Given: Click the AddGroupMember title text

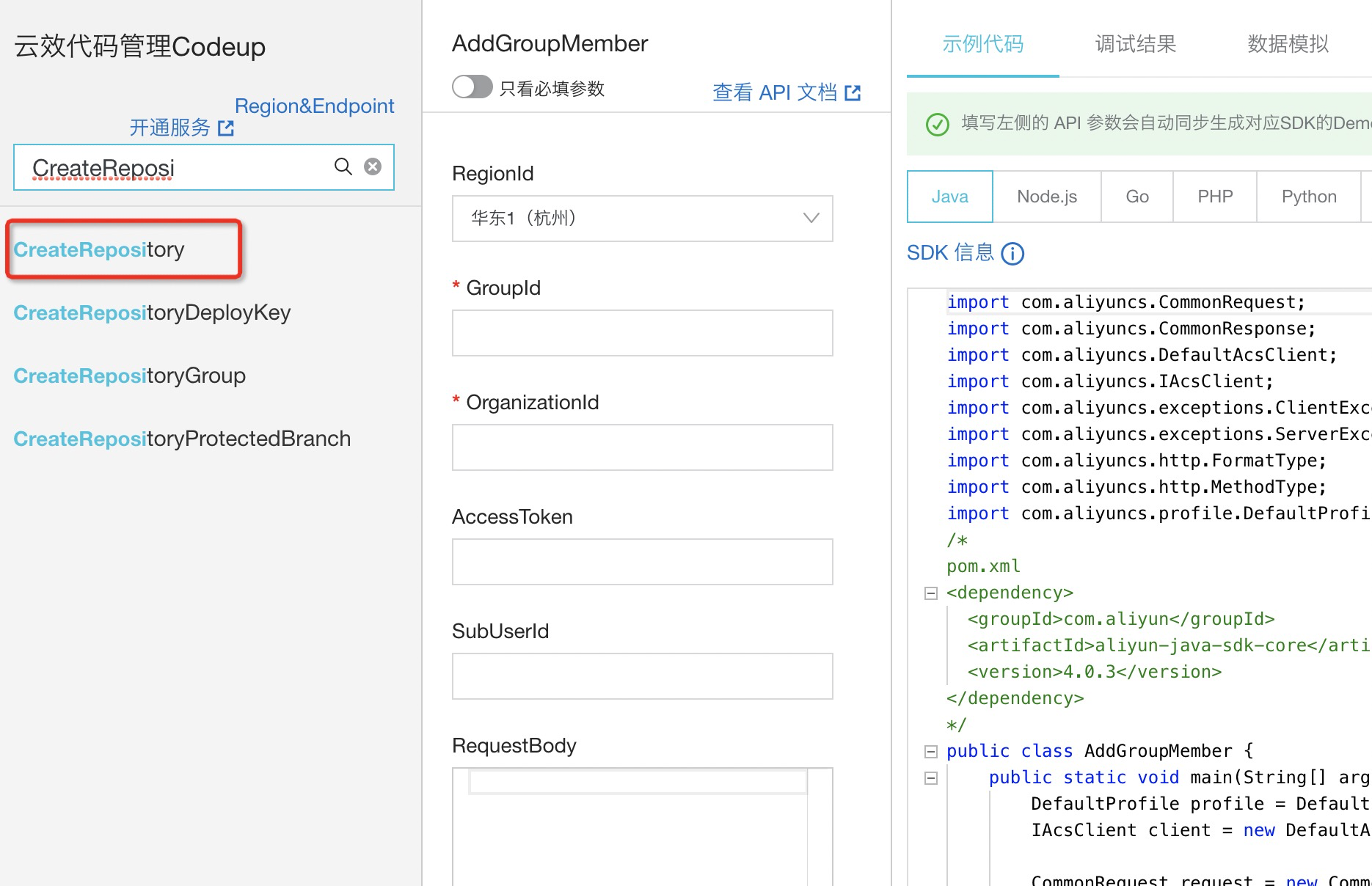Looking at the screenshot, I should point(550,44).
